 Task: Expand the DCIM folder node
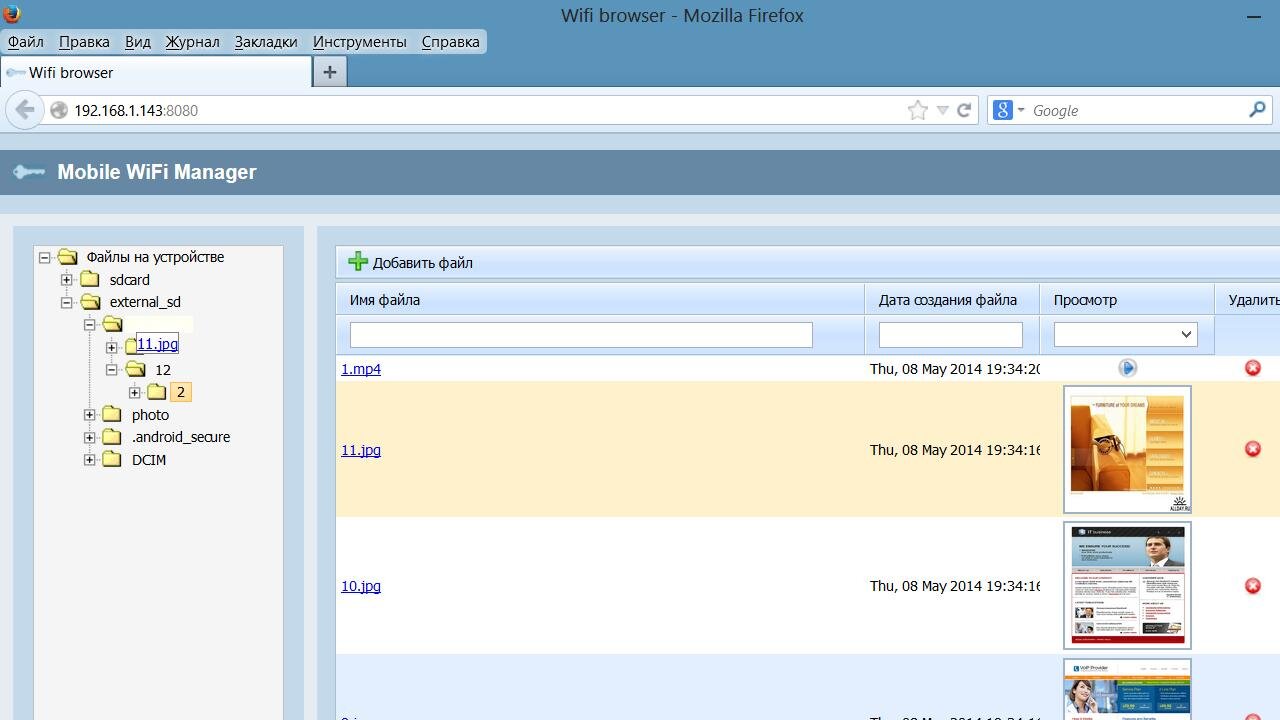90,460
